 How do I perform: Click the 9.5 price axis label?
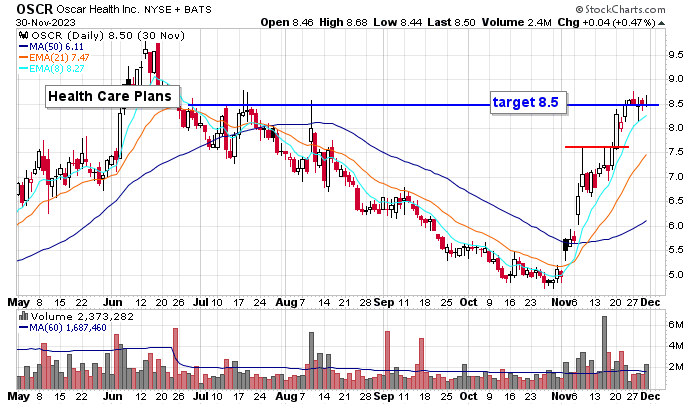[675, 55]
